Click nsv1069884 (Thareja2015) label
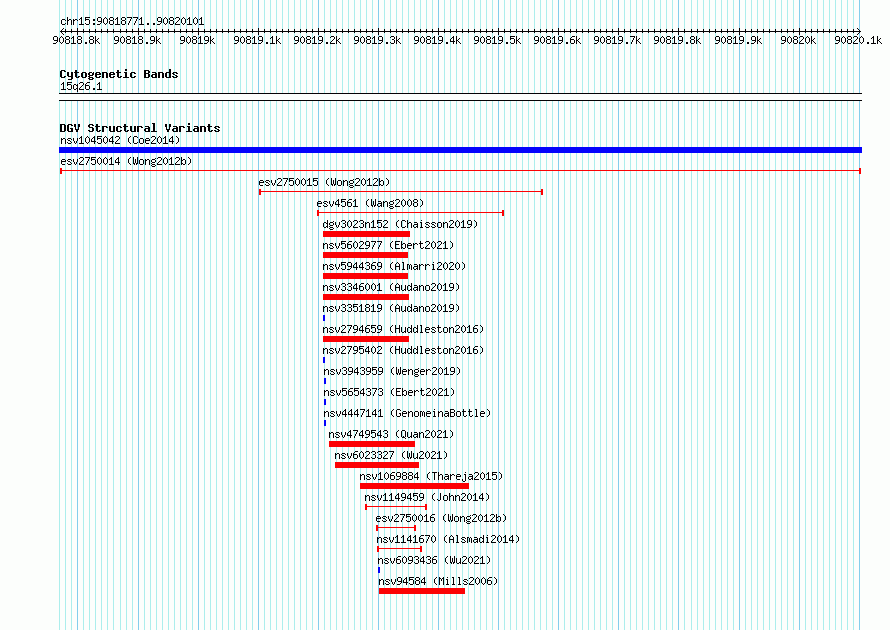The image size is (890, 630). [431, 476]
